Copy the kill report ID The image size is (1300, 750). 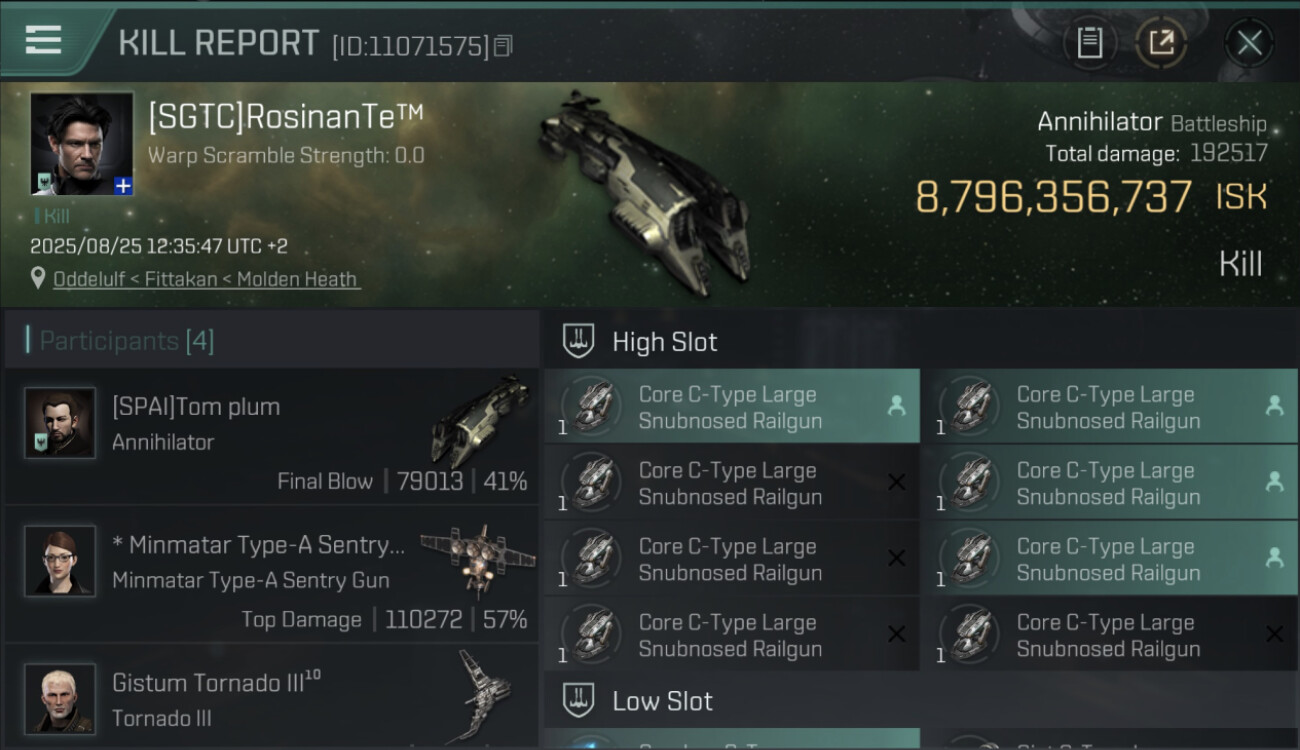click(x=503, y=45)
